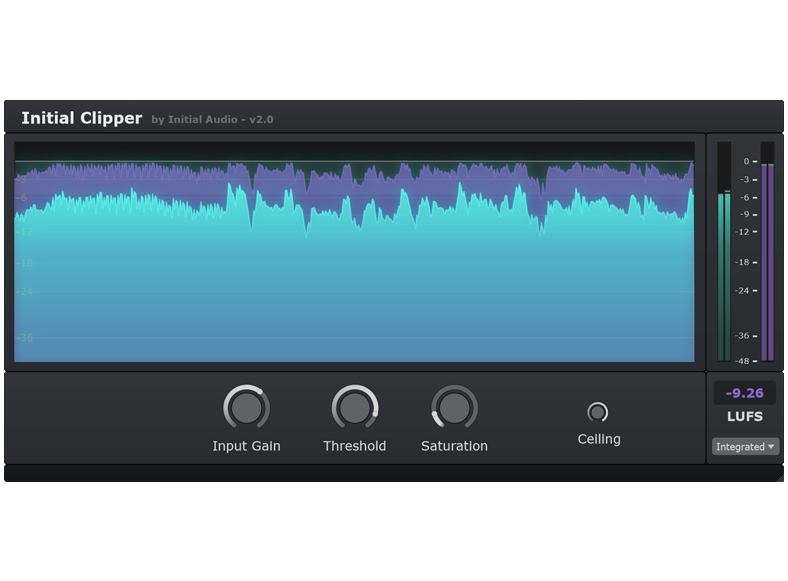Viewport: 788px width, 581px height.
Task: Click the purple output level meter
Action: pyautogui.click(x=767, y=260)
